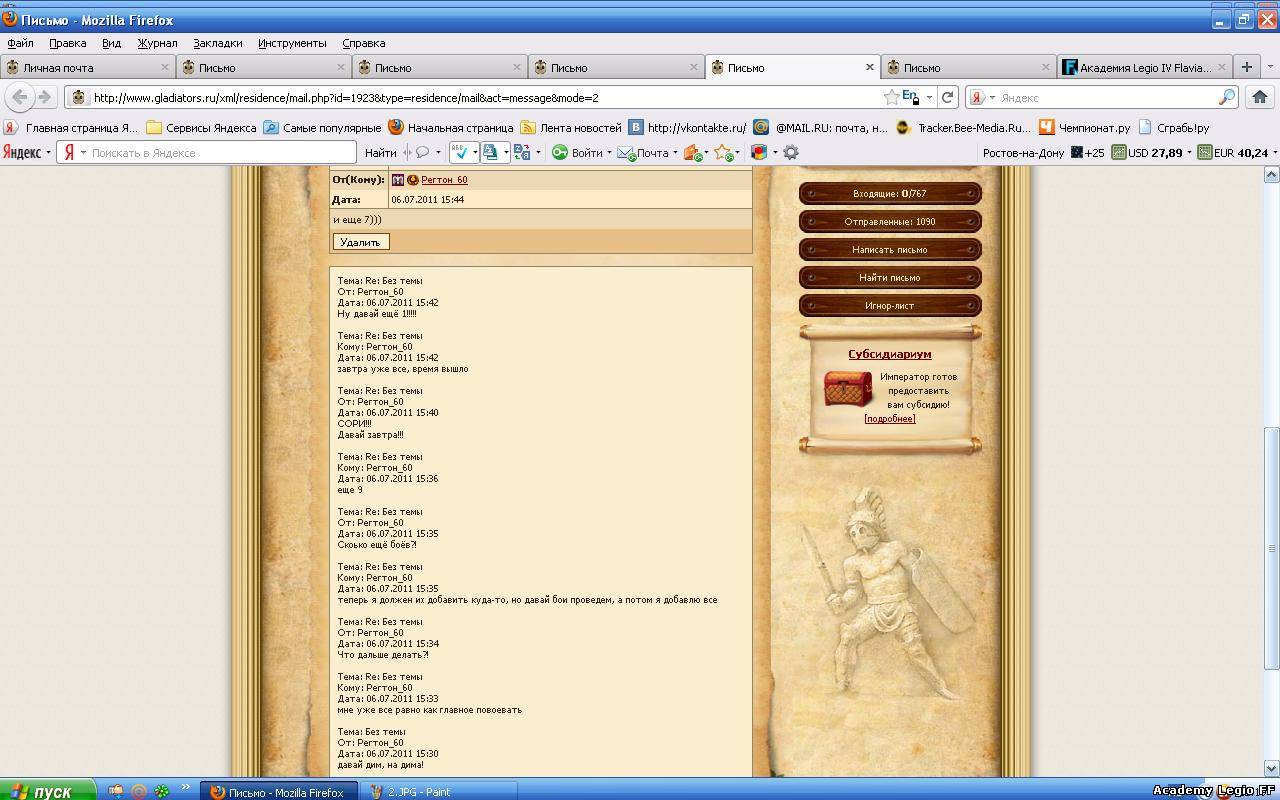Image resolution: width=1280 pixels, height=800 pixels.
Task: Click the Удалить button
Action: 360,242
